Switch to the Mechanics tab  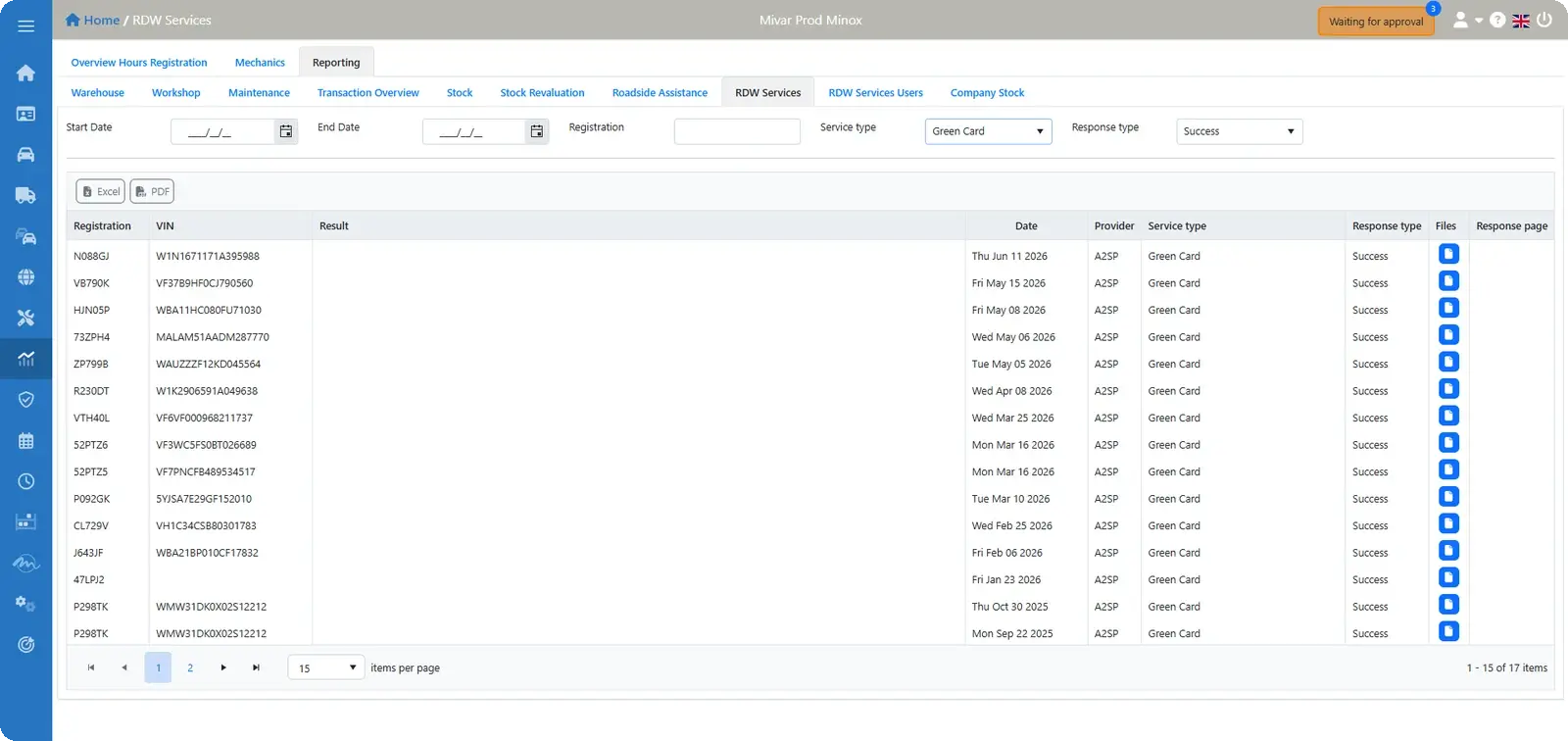[x=260, y=63]
